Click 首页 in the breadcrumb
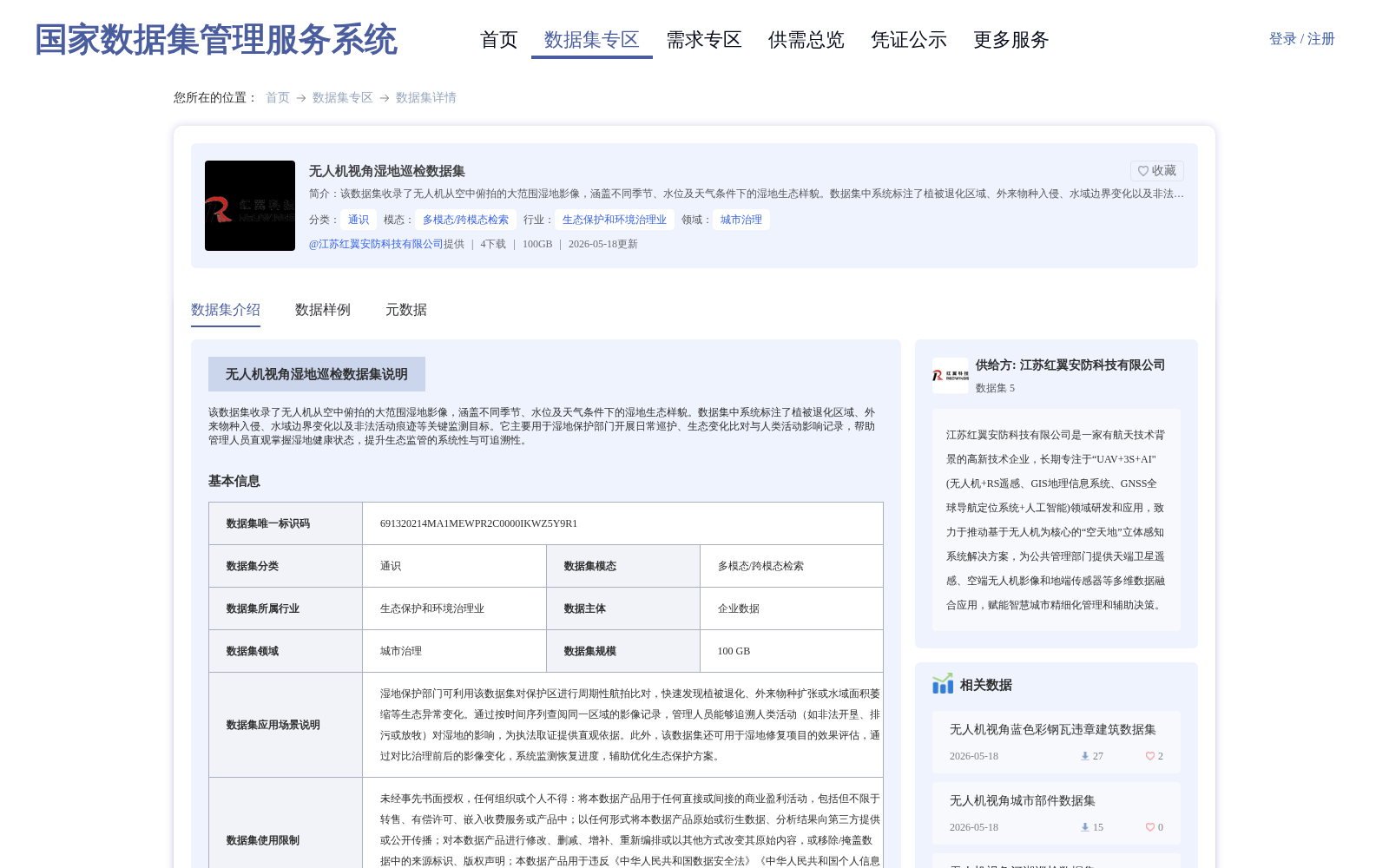 [278, 98]
